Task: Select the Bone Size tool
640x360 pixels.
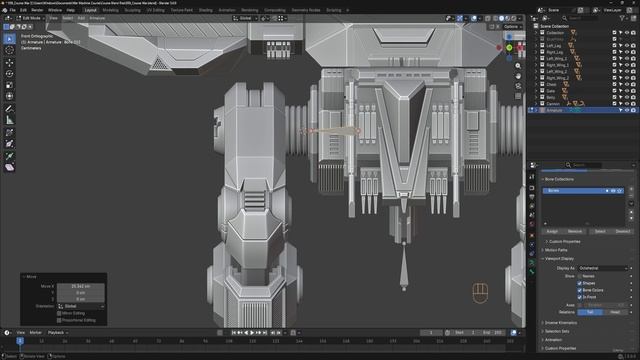Action: (x=9, y=144)
